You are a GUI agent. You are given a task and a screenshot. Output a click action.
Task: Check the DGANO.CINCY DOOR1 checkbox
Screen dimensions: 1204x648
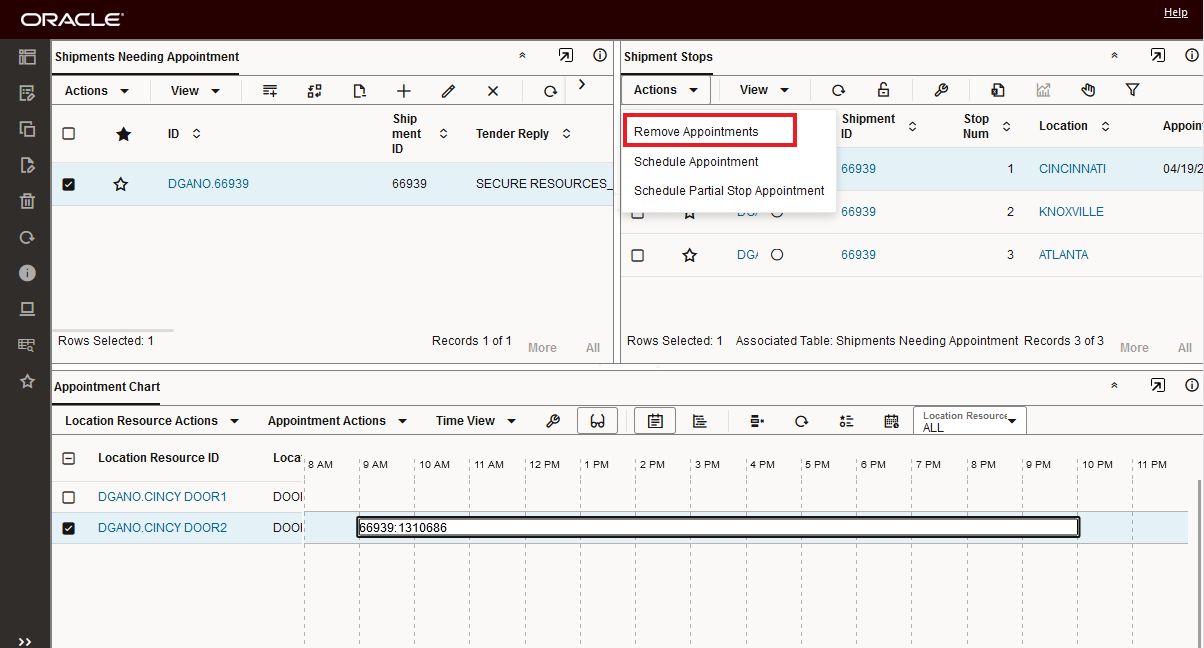tap(69, 497)
